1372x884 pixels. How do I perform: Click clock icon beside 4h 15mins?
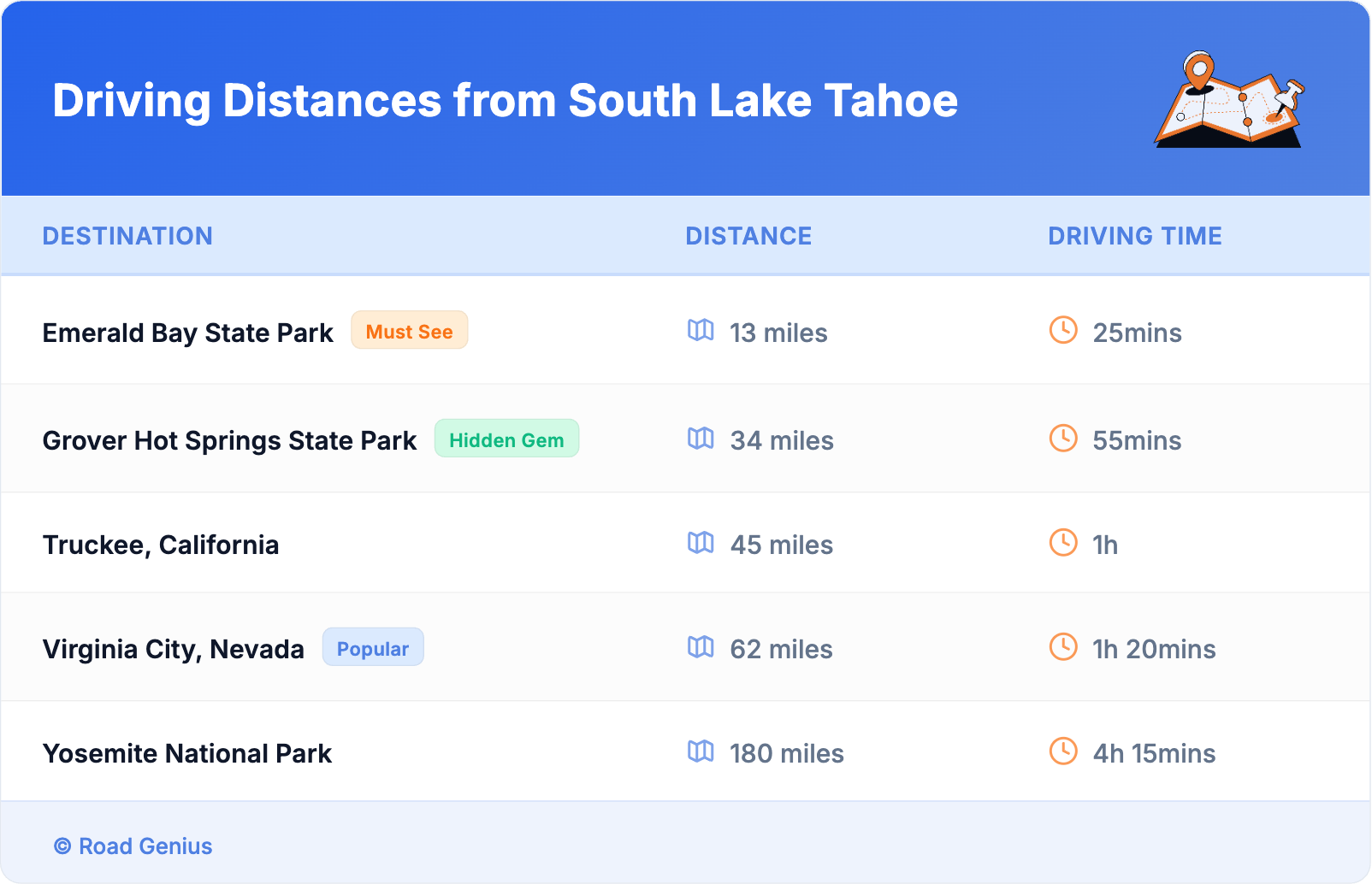pyautogui.click(x=1063, y=751)
